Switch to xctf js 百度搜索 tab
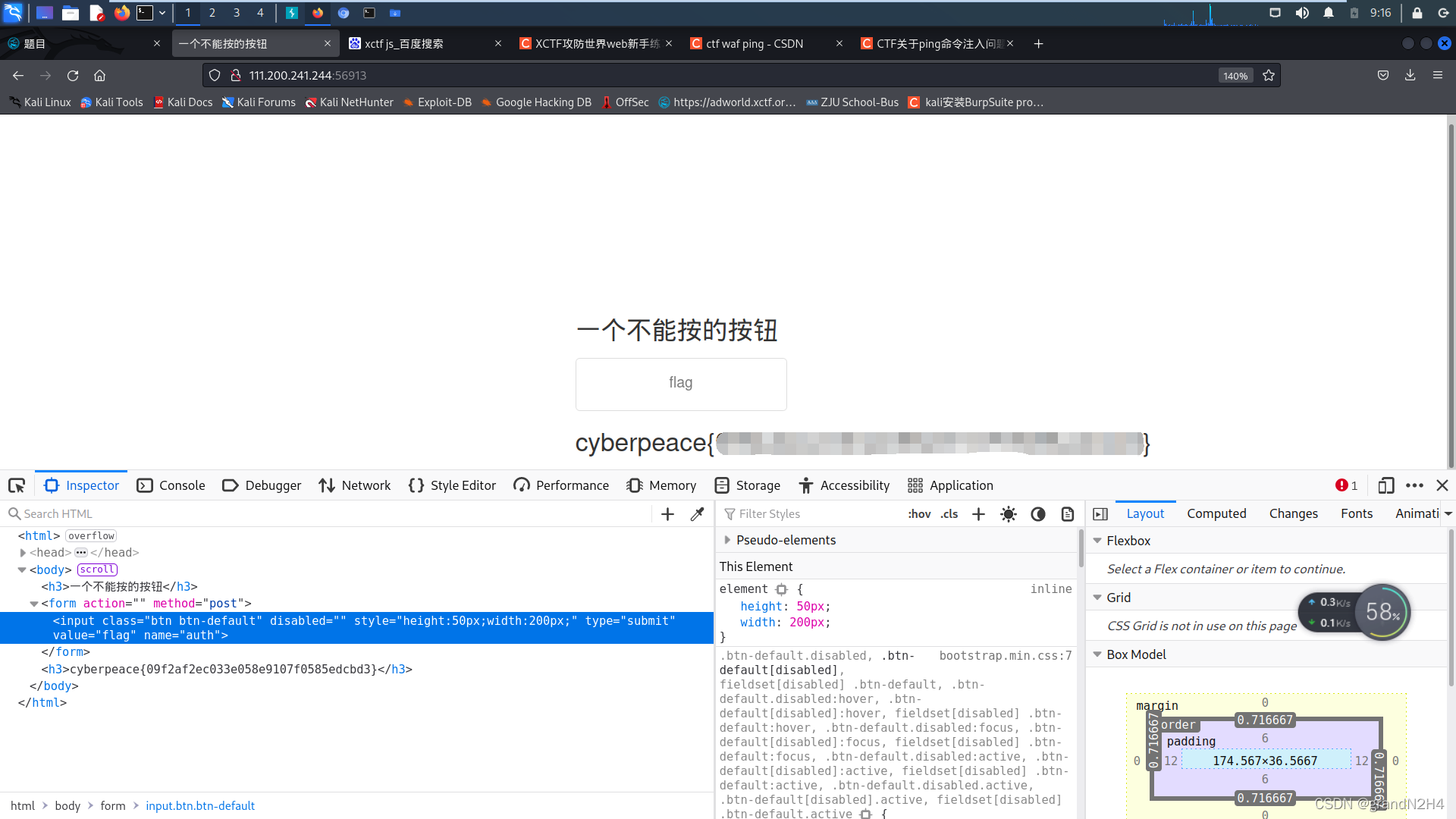1456x819 pixels. pyautogui.click(x=425, y=44)
